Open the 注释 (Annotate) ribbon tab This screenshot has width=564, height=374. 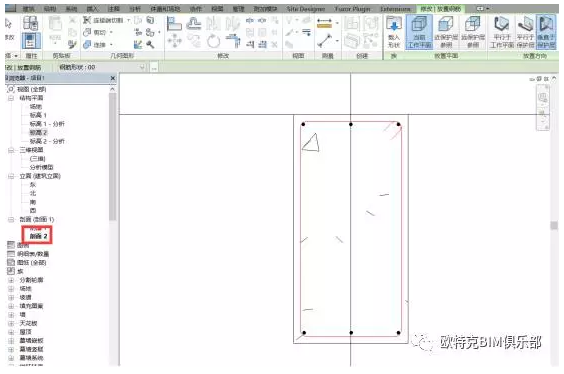pyautogui.click(x=114, y=9)
